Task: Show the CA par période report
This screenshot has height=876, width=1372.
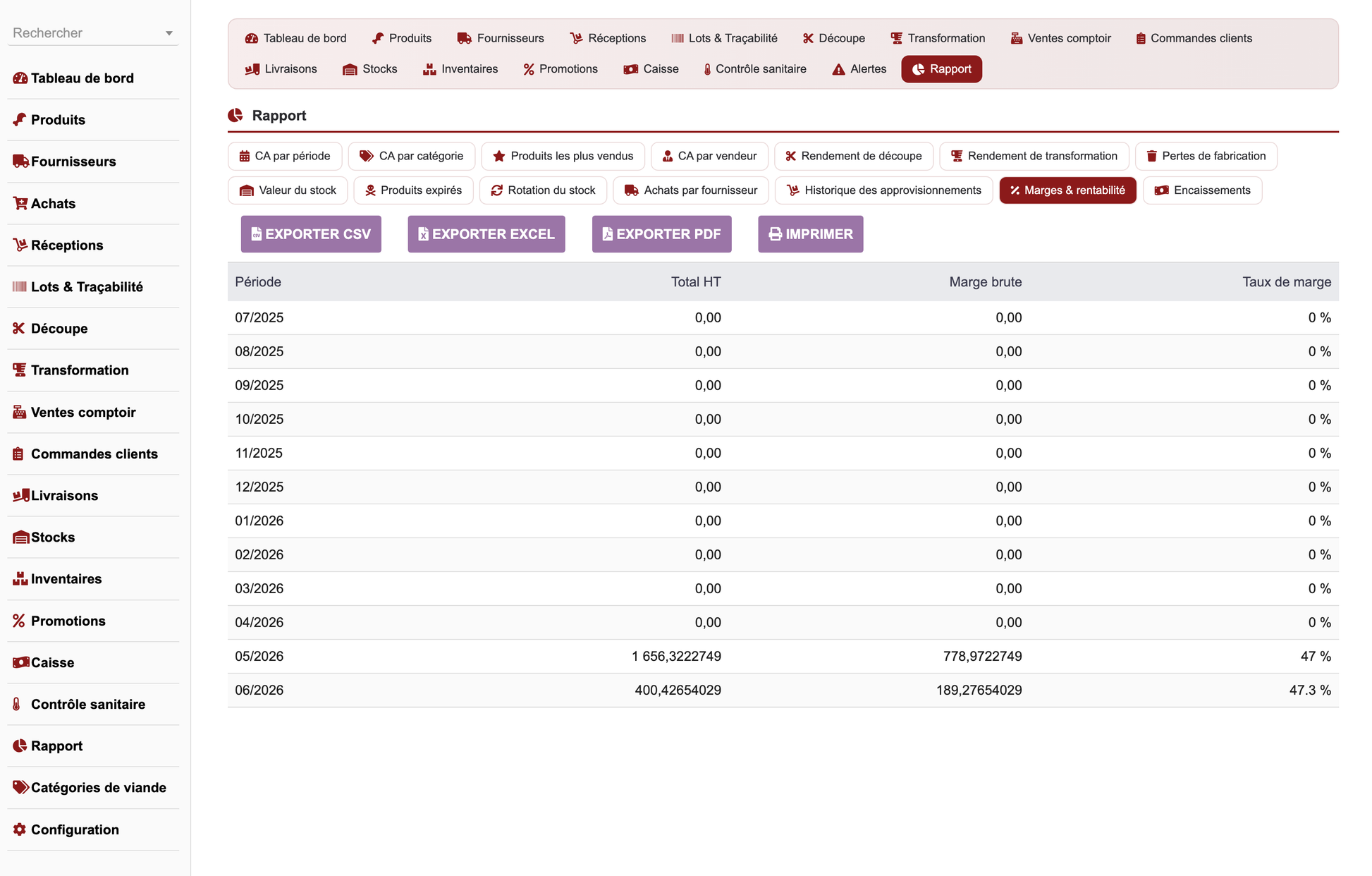Action: point(285,156)
